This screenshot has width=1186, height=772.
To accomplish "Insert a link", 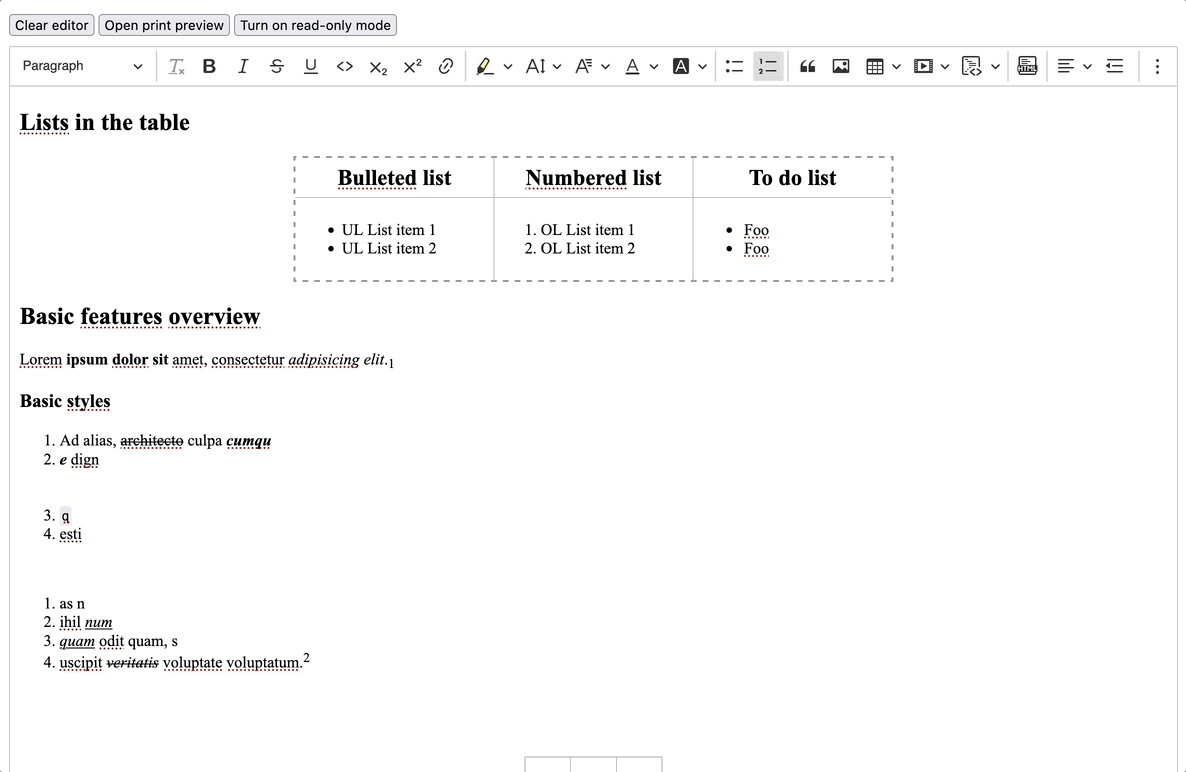I will pos(447,66).
